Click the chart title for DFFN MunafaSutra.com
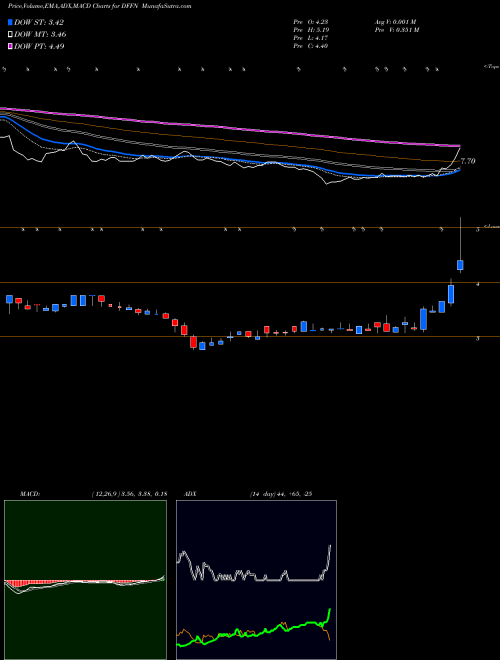This screenshot has width=500, height=660. [99, 6]
